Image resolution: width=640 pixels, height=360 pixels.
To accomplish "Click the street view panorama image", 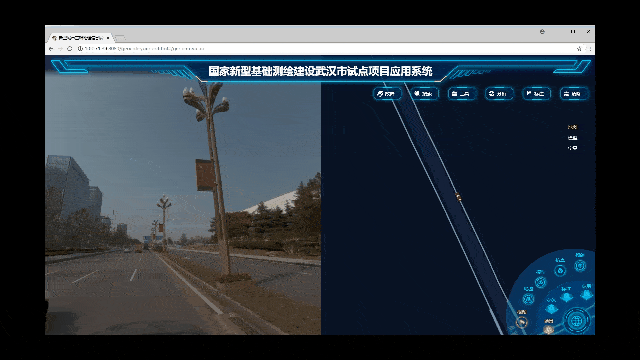I will pyautogui.click(x=183, y=204).
